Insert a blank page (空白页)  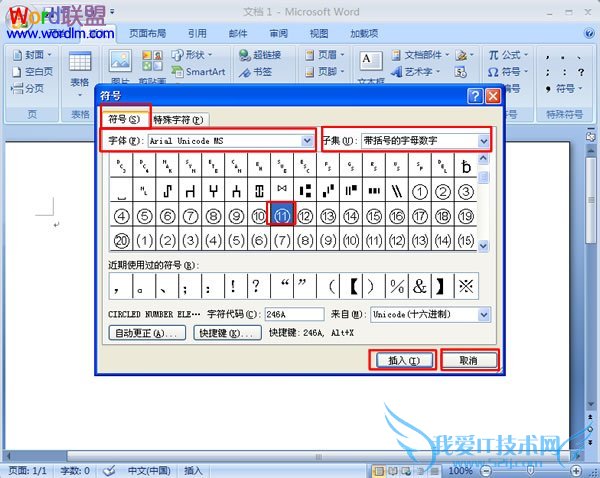(32, 72)
